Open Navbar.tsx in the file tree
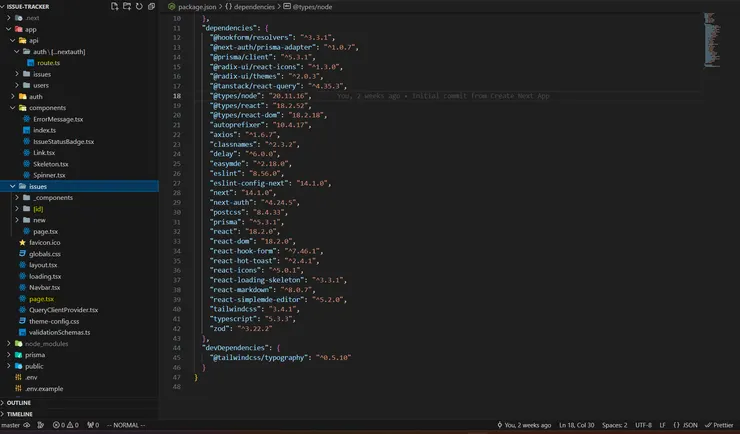Viewport: 740px width, 434px height. coord(45,287)
